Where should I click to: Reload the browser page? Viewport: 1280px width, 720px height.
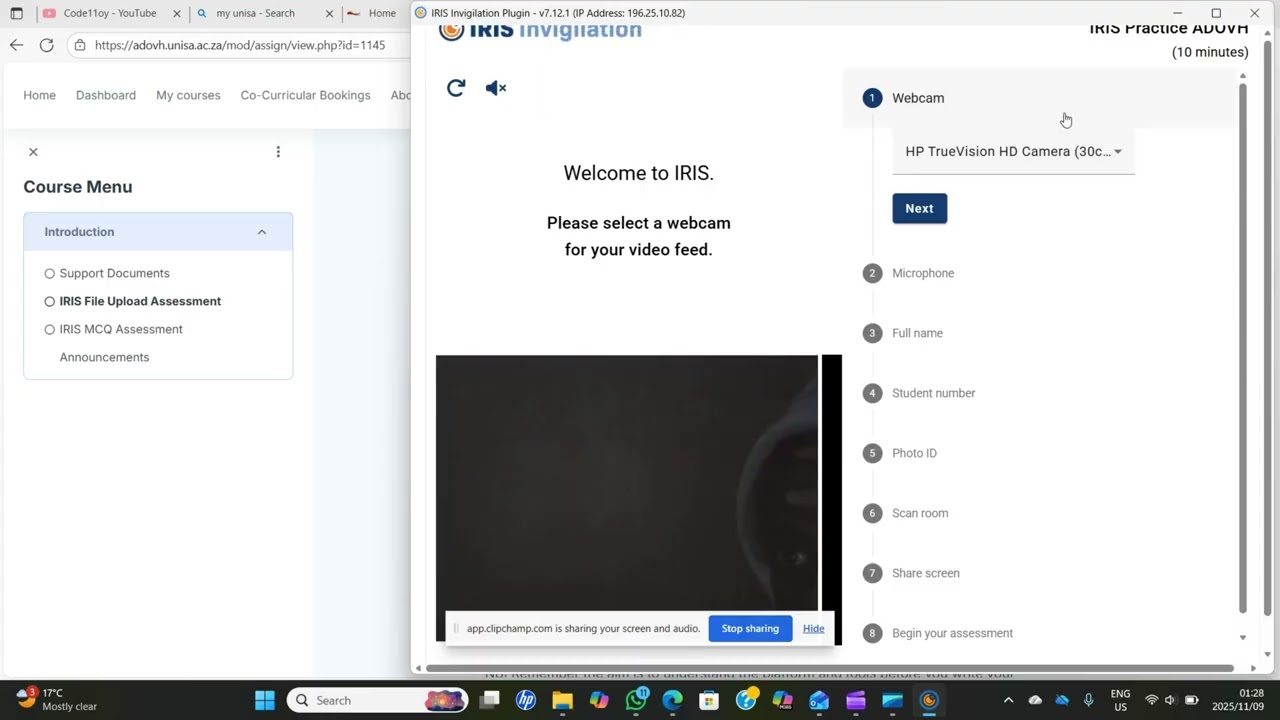pyautogui.click(x=46, y=45)
